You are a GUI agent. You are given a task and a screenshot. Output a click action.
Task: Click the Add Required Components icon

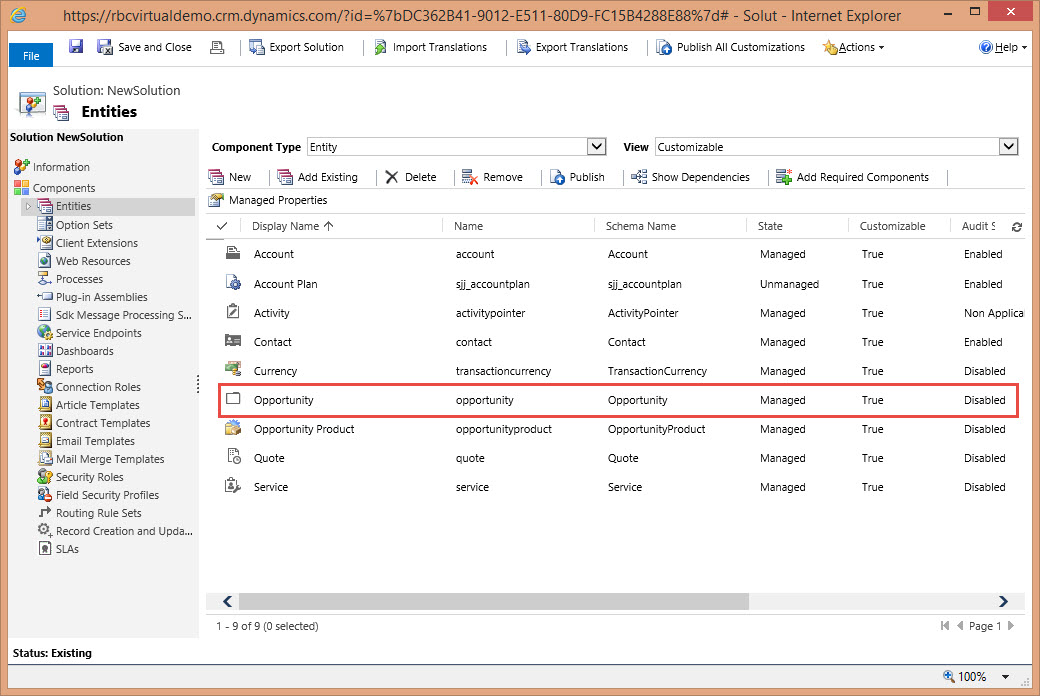pyautogui.click(x=784, y=177)
